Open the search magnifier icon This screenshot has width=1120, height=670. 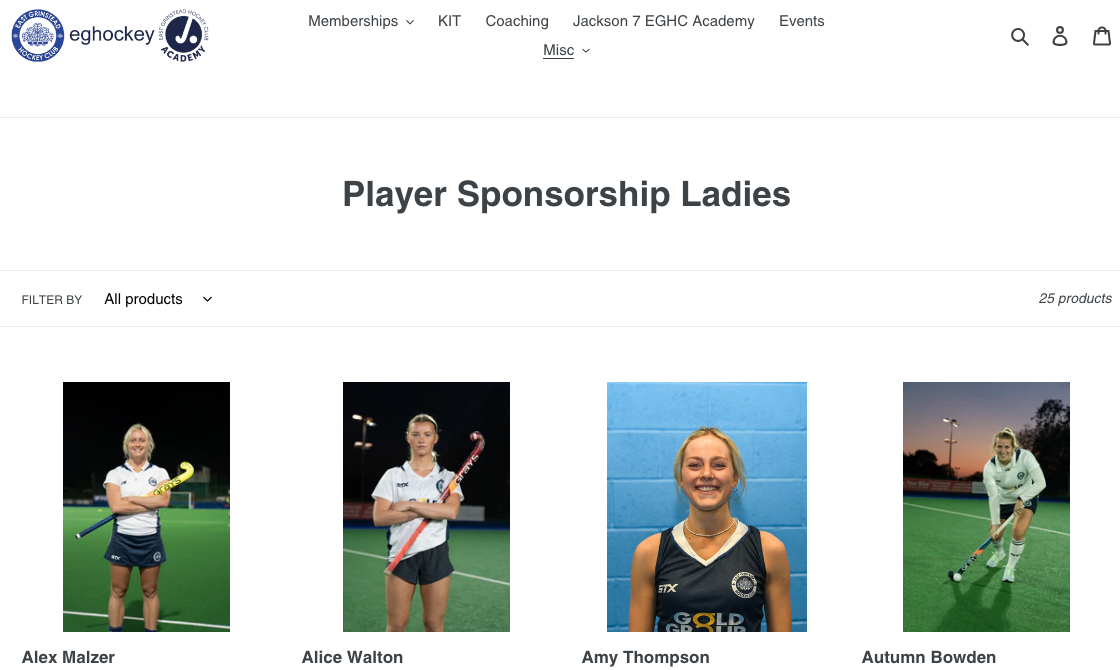point(1019,36)
